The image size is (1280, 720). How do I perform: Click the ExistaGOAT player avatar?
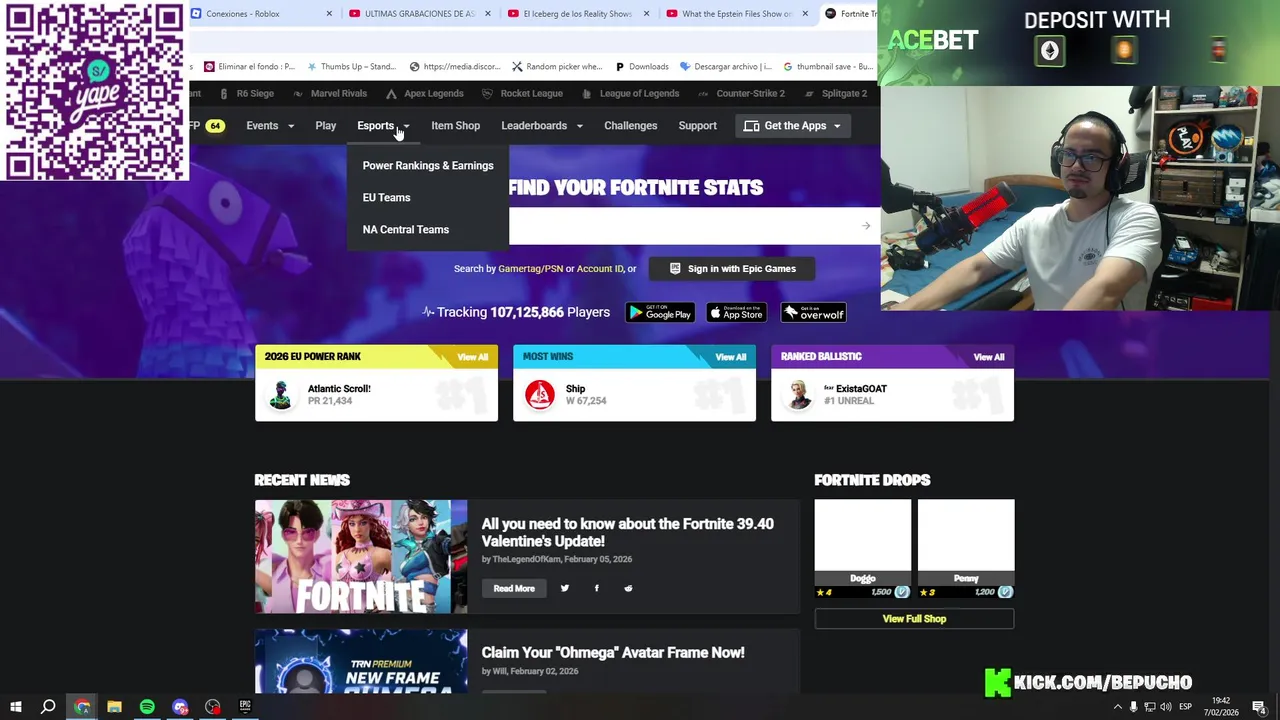point(798,394)
